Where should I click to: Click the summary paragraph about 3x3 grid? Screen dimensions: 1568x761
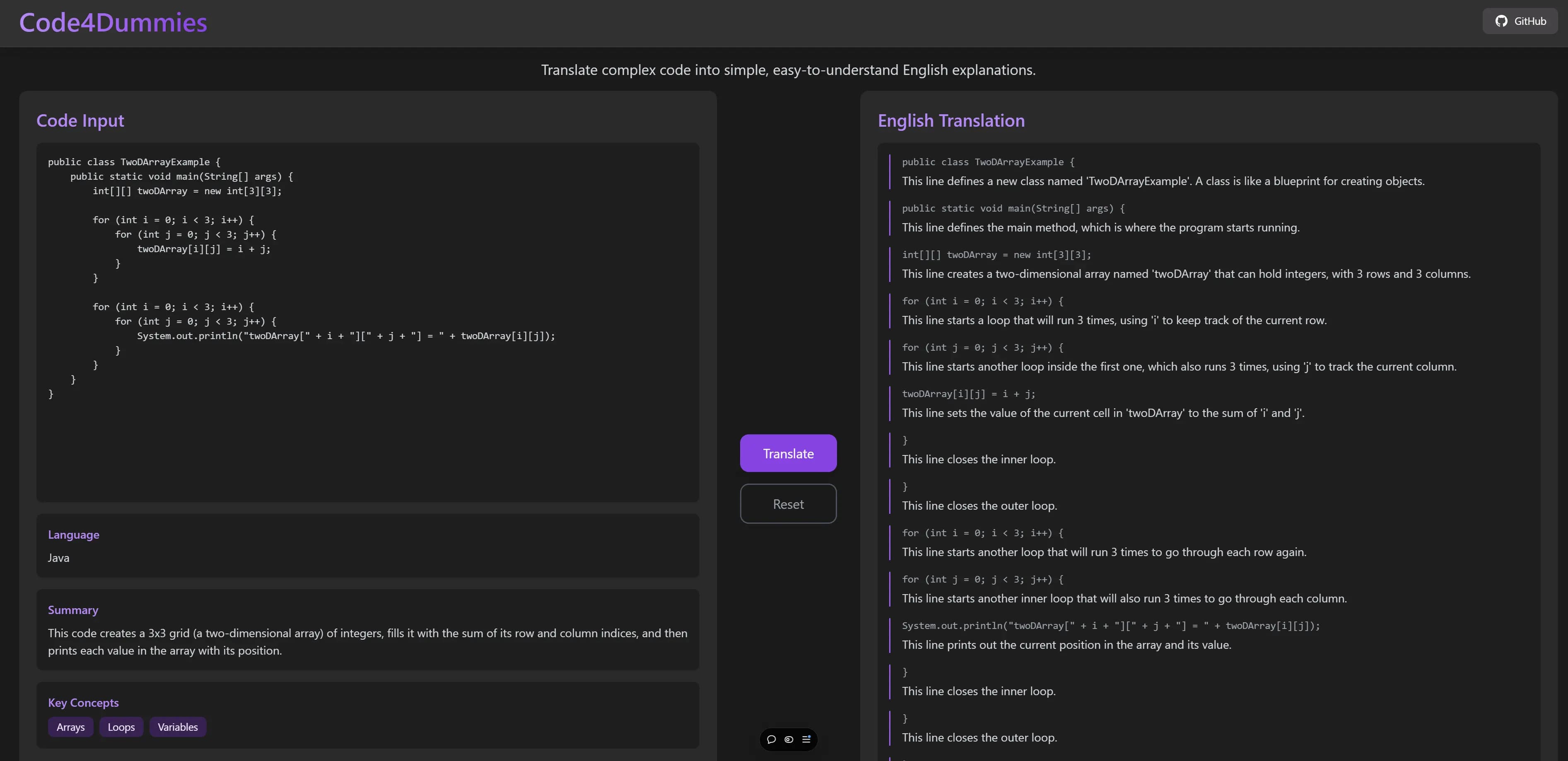368,642
